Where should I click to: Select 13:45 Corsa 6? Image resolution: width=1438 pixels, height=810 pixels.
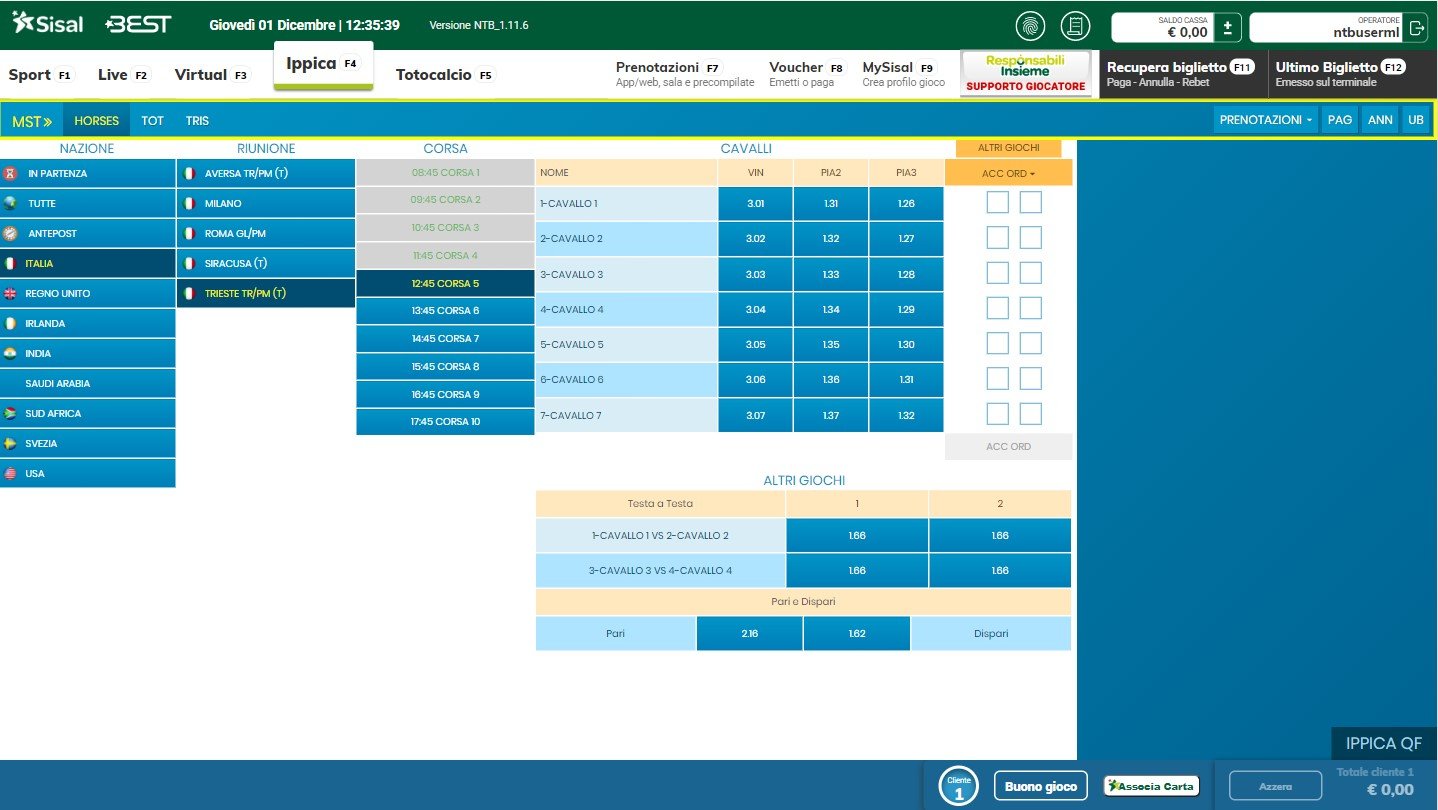tap(445, 311)
